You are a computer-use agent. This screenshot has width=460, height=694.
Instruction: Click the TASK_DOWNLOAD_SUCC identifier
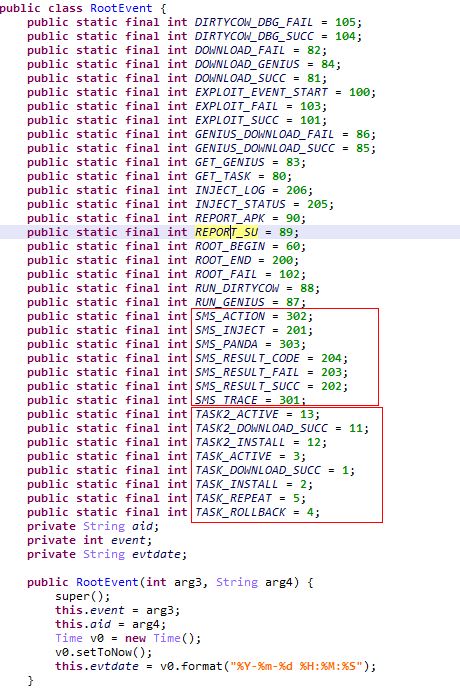[258, 471]
